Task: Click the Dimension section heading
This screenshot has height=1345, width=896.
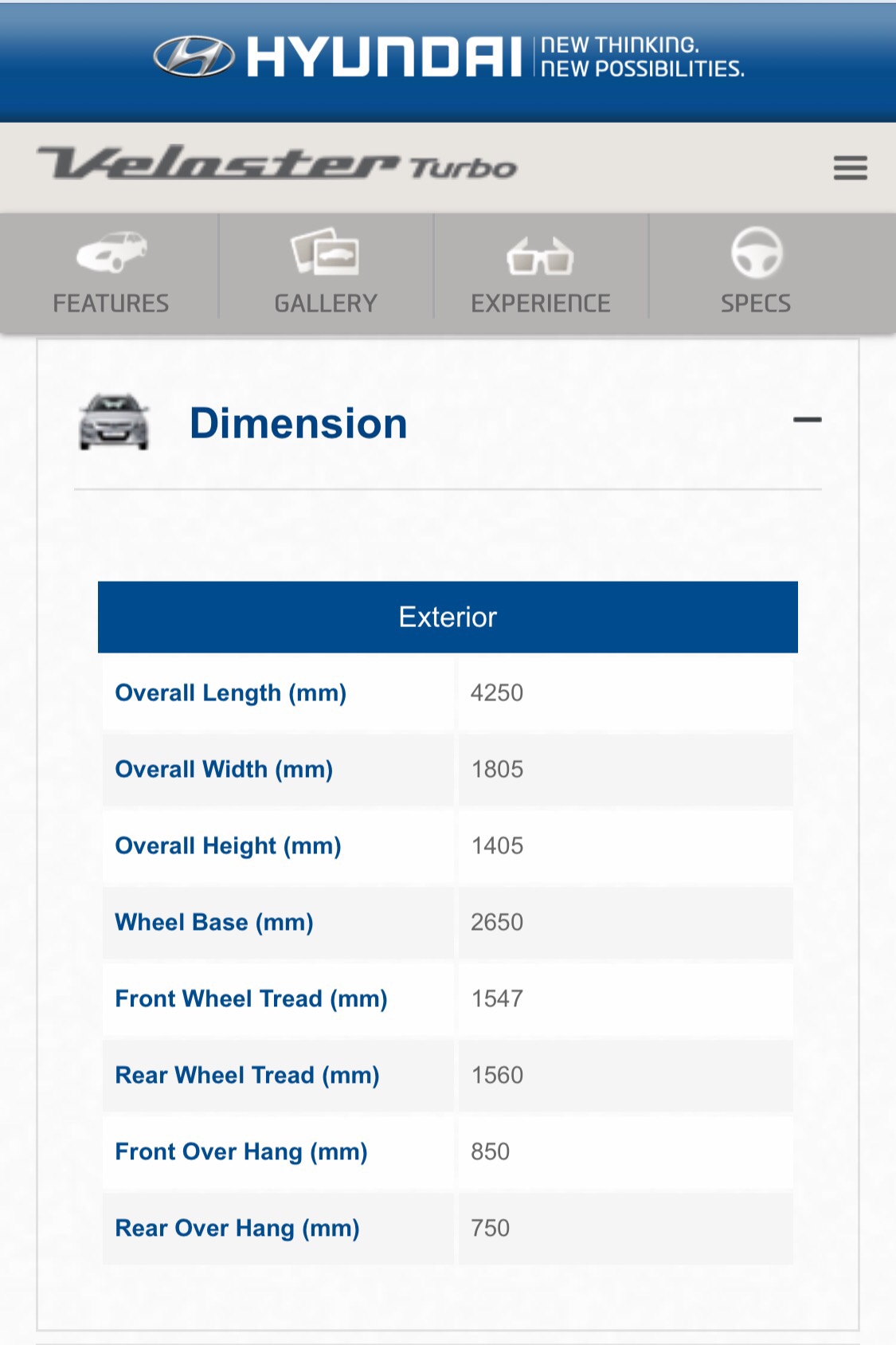Action: click(x=299, y=423)
